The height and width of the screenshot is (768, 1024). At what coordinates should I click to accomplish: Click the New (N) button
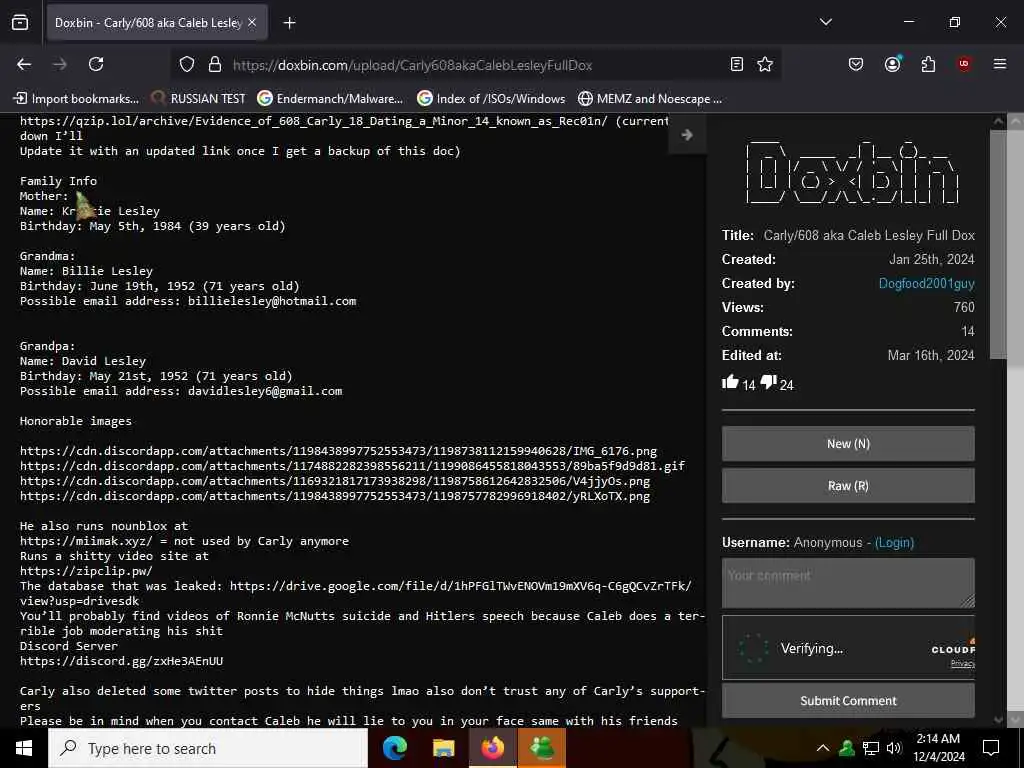coord(848,443)
